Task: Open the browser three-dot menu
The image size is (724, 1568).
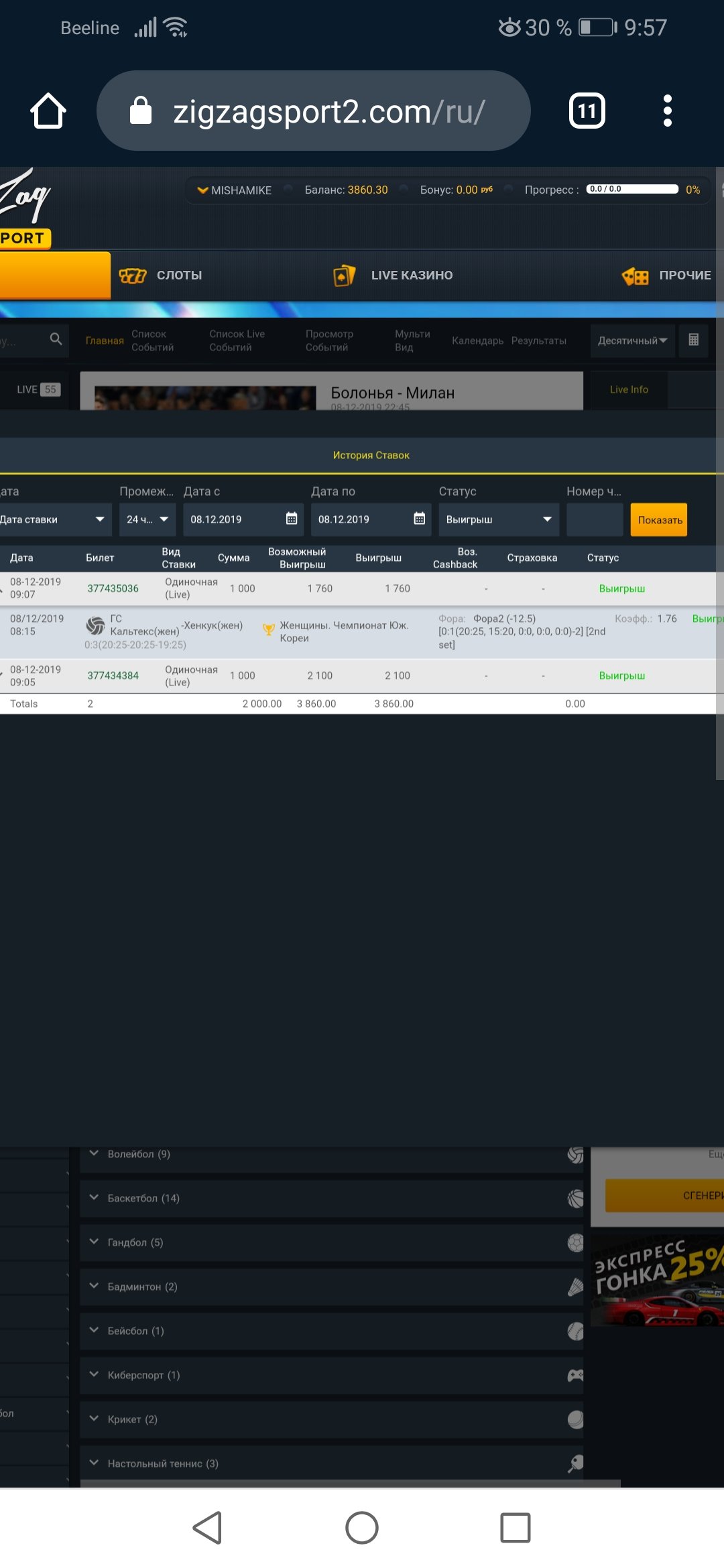Action: [x=666, y=111]
